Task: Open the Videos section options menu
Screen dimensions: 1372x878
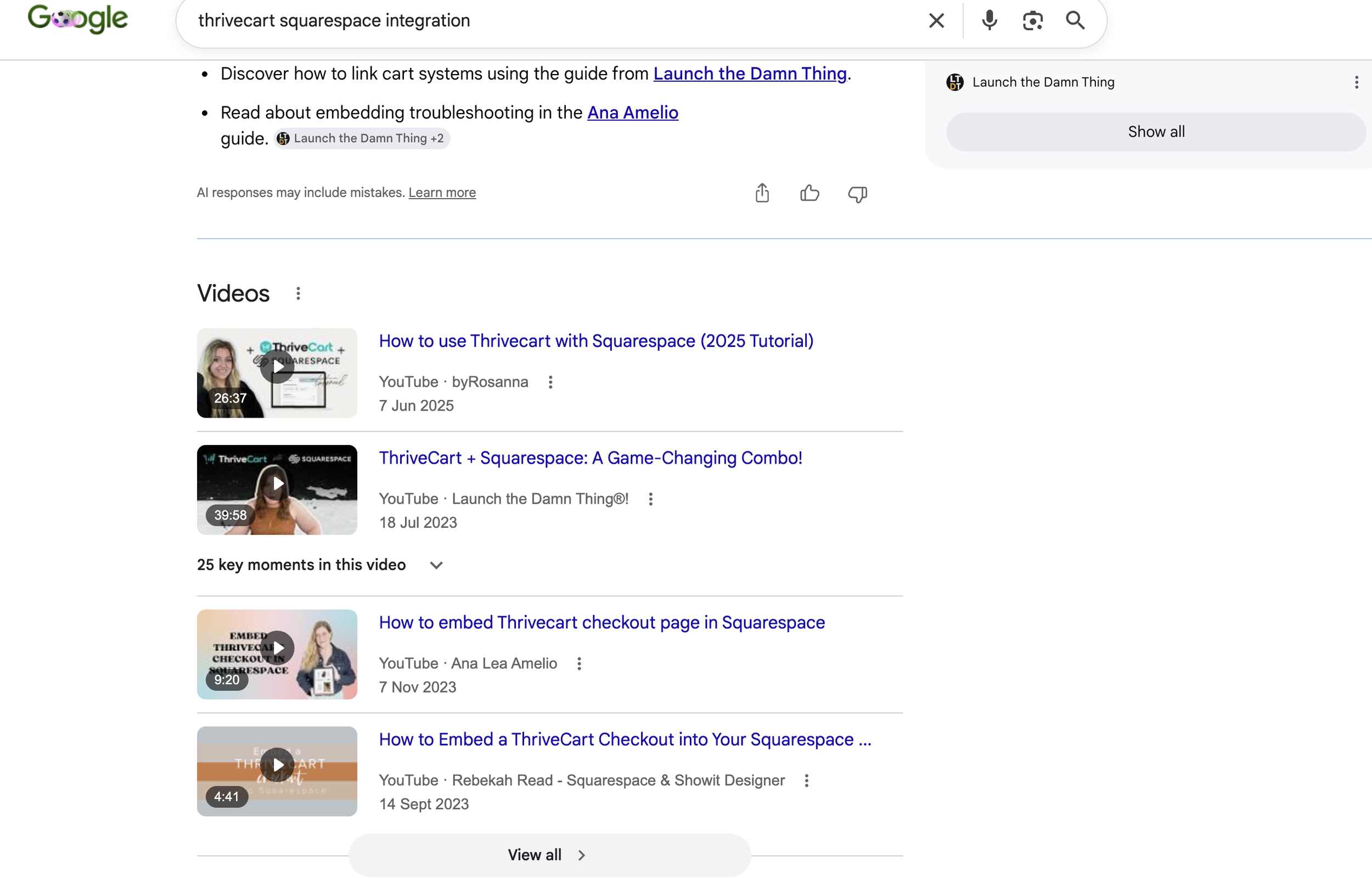Action: (x=297, y=294)
